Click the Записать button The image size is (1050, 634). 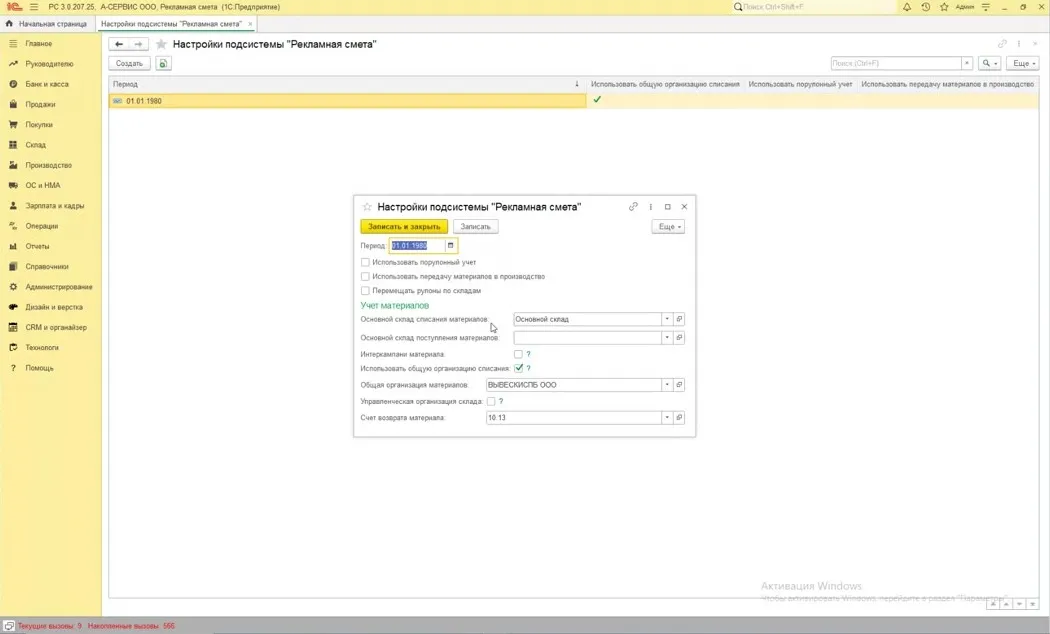[475, 227]
